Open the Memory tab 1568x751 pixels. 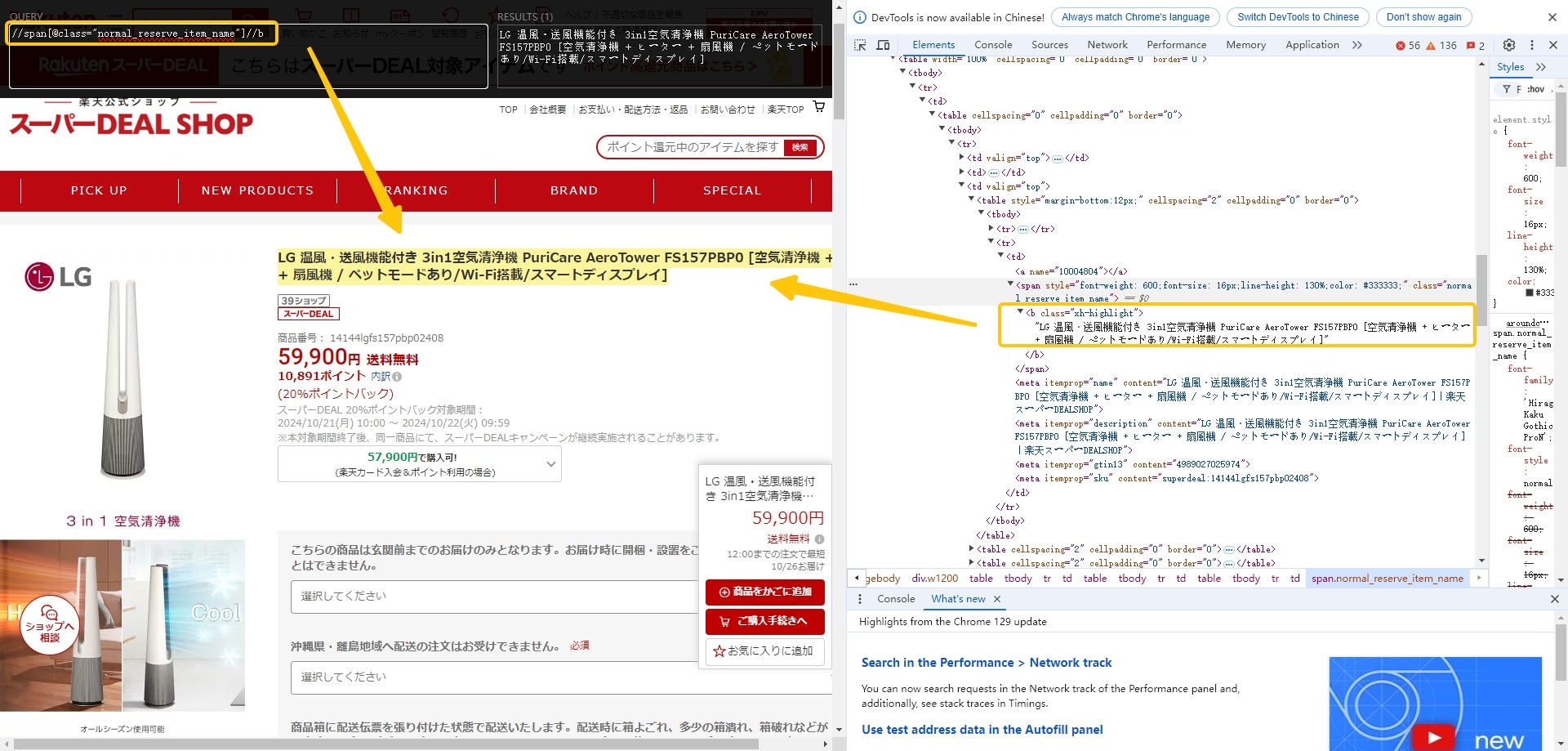click(1245, 45)
